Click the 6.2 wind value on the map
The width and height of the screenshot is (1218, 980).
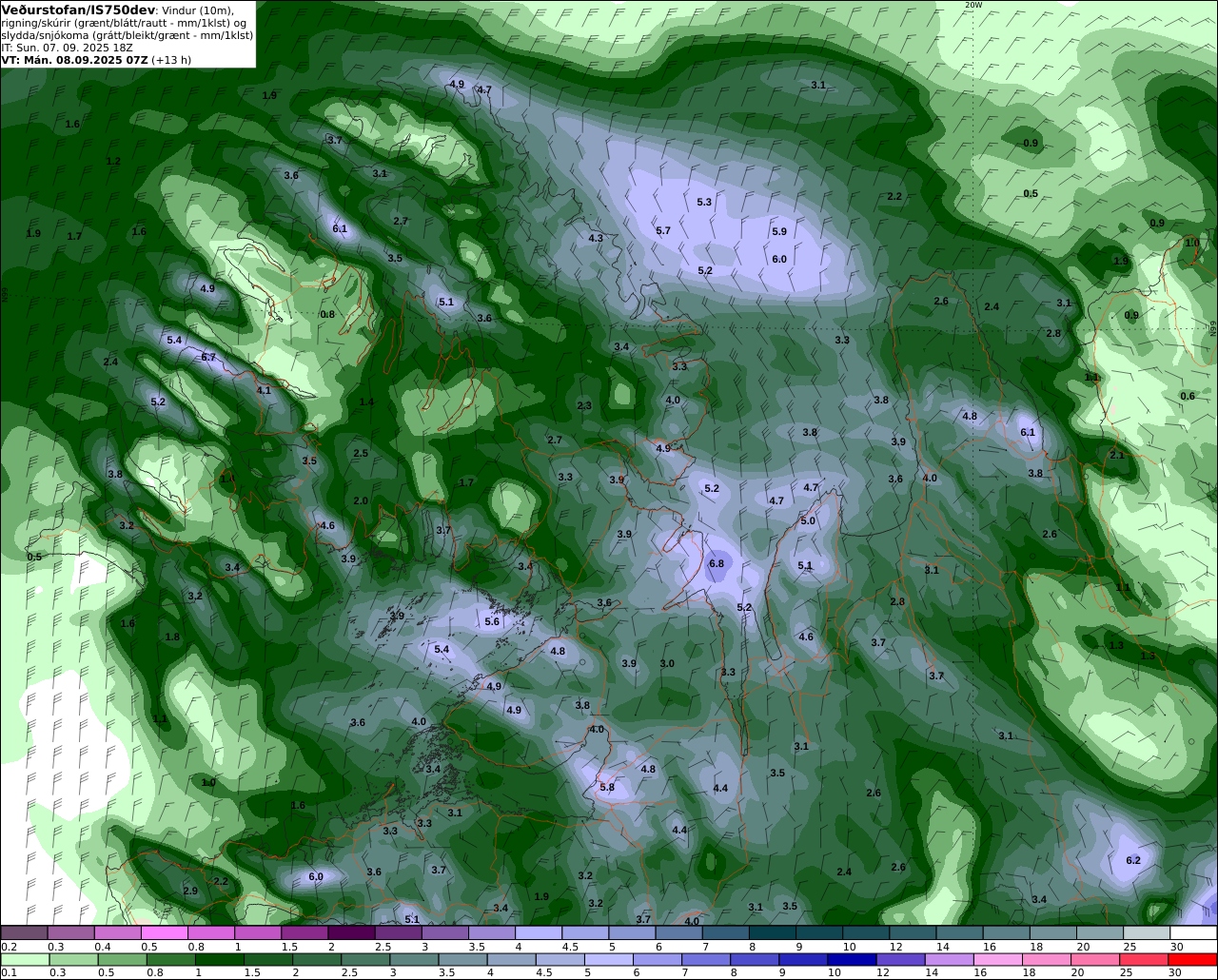[x=1133, y=860]
